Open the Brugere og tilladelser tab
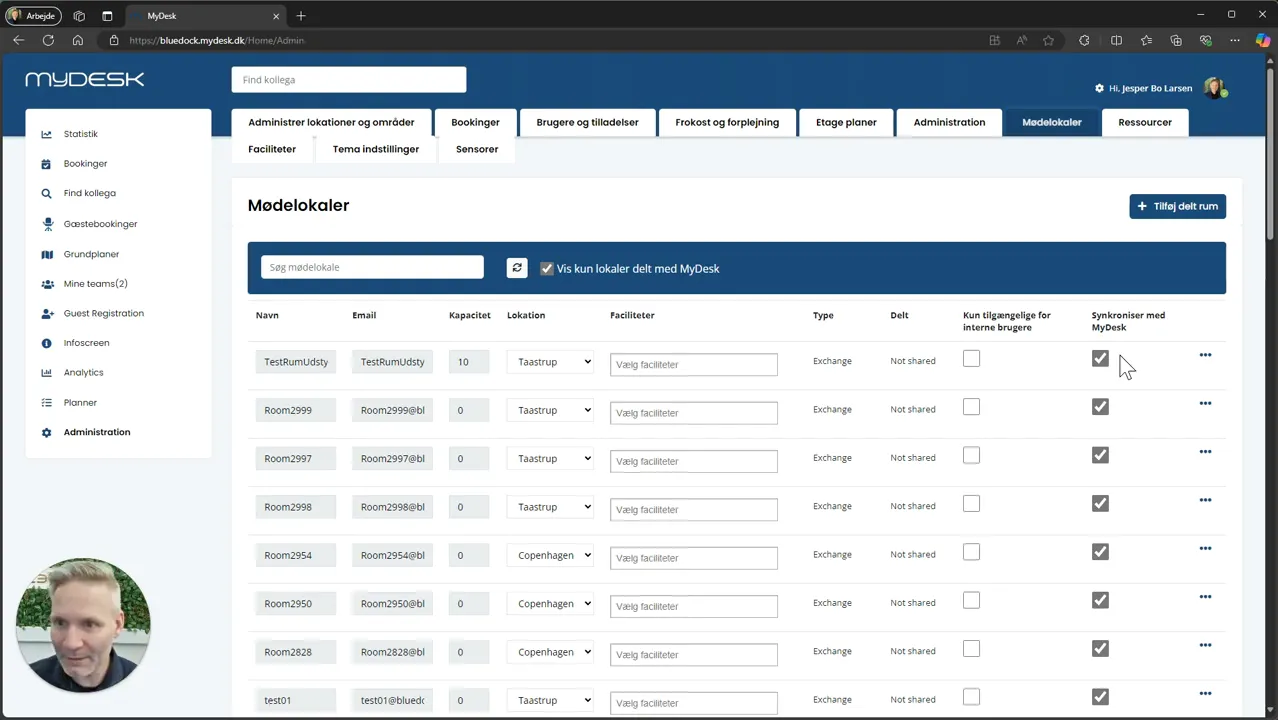The height and width of the screenshot is (720, 1278). point(587,122)
